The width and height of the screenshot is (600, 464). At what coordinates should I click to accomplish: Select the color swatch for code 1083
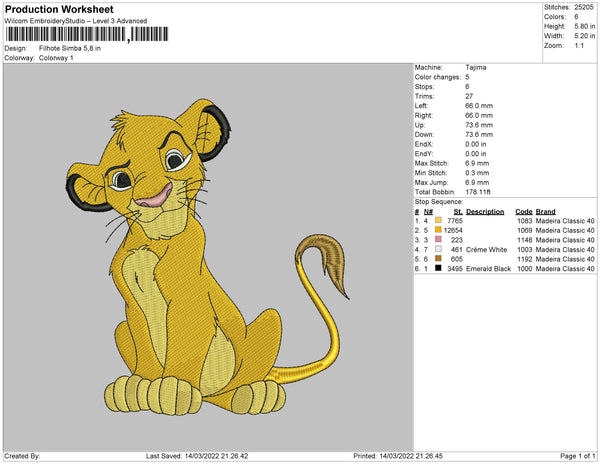click(x=438, y=220)
